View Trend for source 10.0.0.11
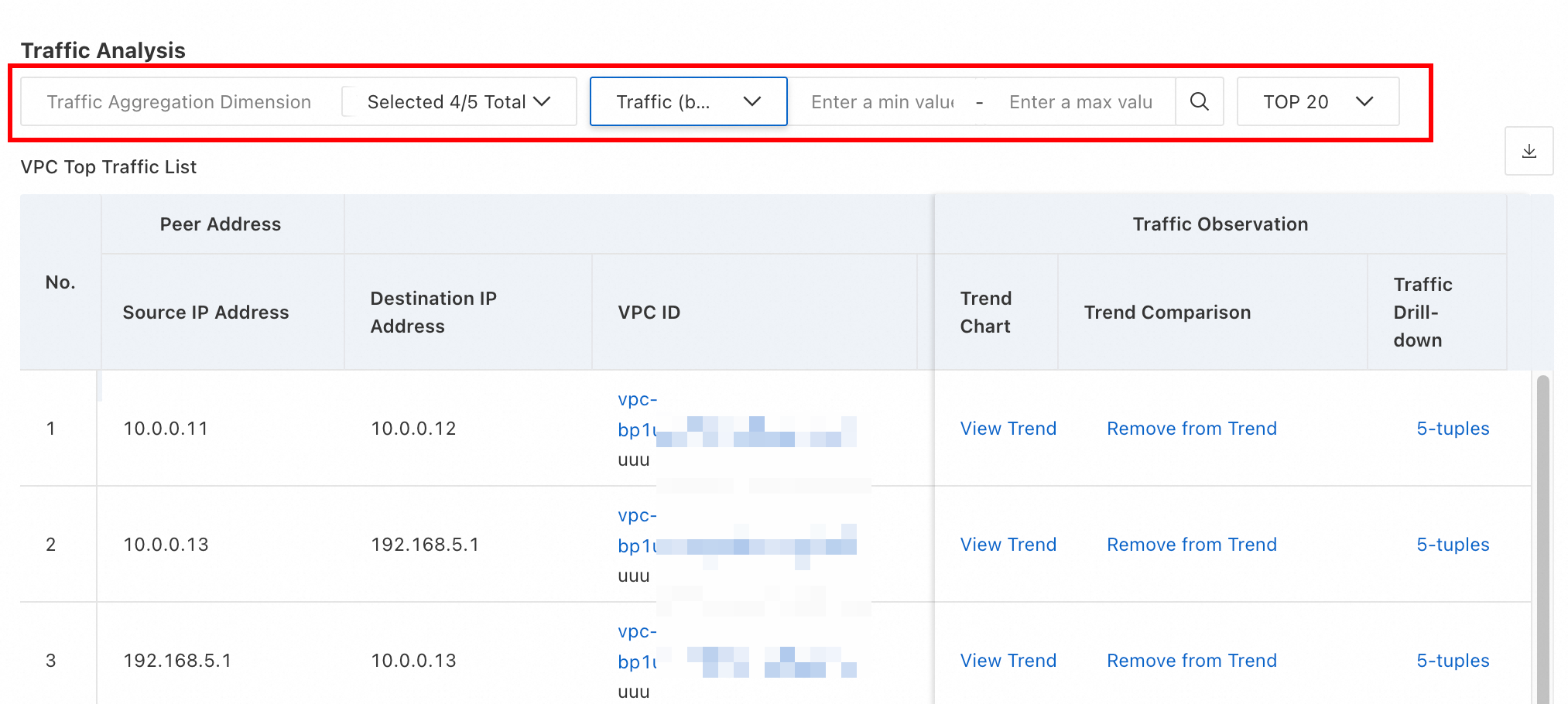The image size is (1568, 704). tap(1008, 429)
